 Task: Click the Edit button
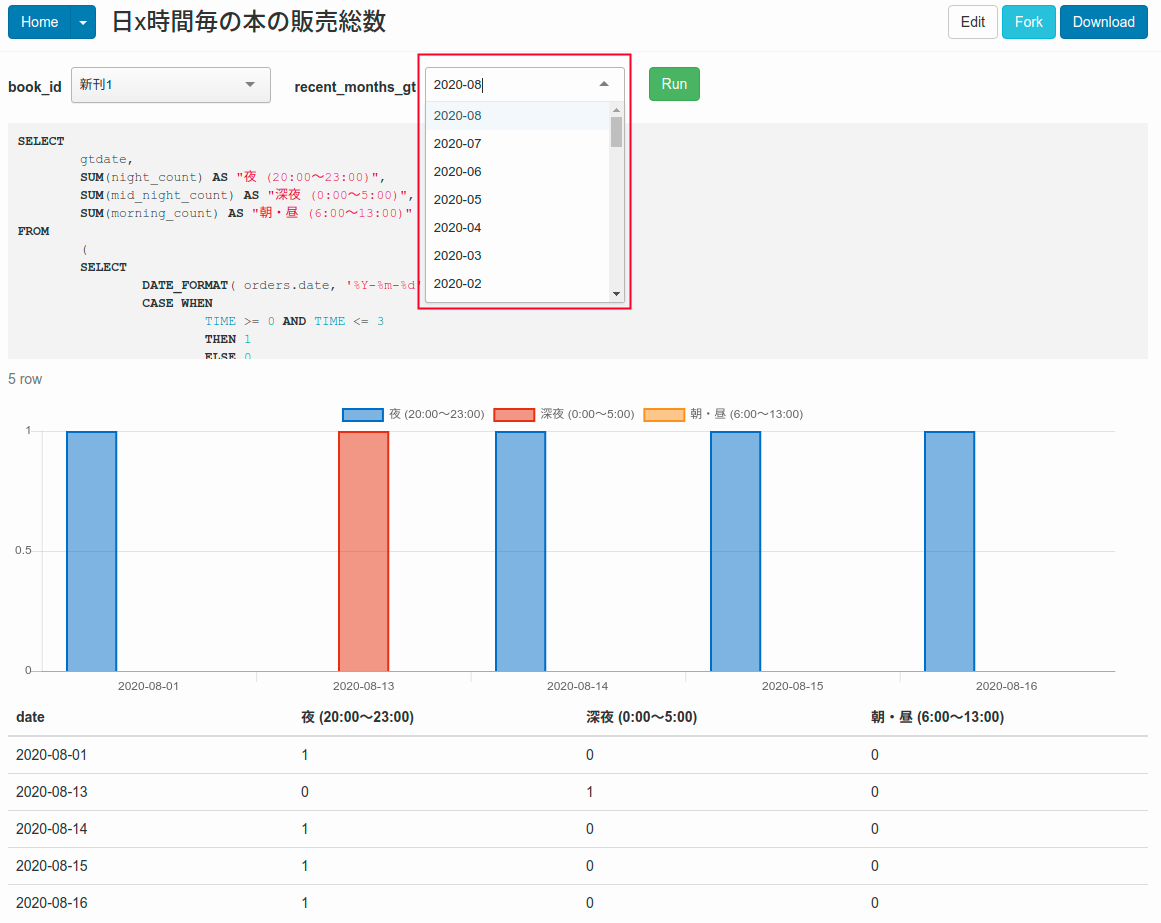pos(972,22)
